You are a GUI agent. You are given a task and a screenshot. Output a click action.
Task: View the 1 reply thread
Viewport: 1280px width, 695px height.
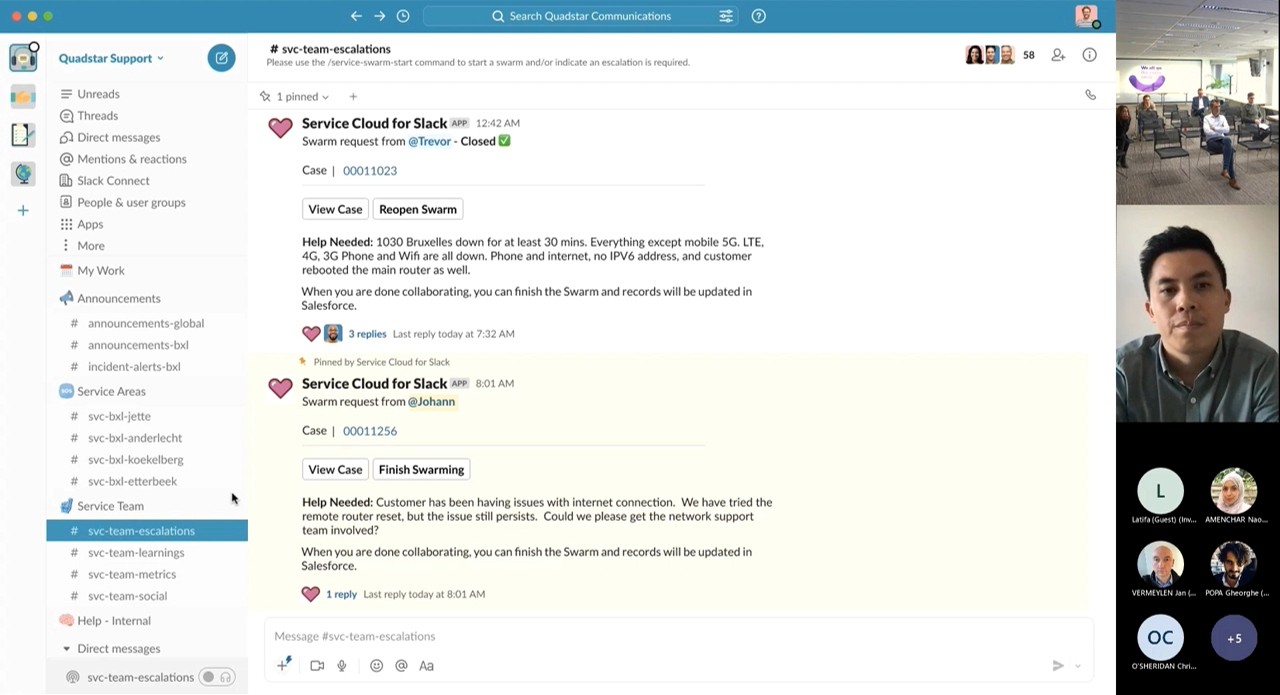(341, 594)
